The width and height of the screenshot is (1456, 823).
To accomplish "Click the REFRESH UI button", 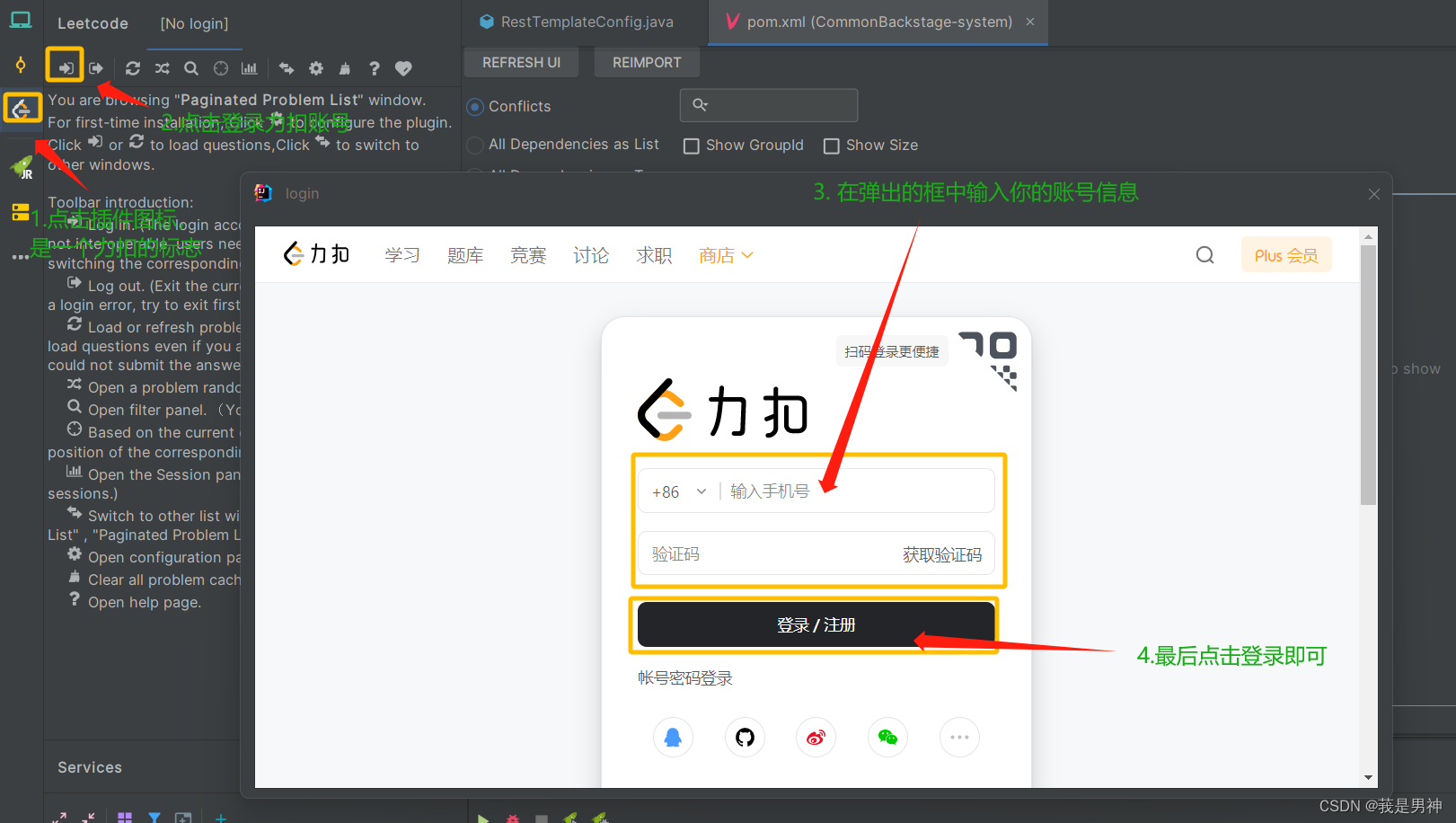I will [x=521, y=63].
